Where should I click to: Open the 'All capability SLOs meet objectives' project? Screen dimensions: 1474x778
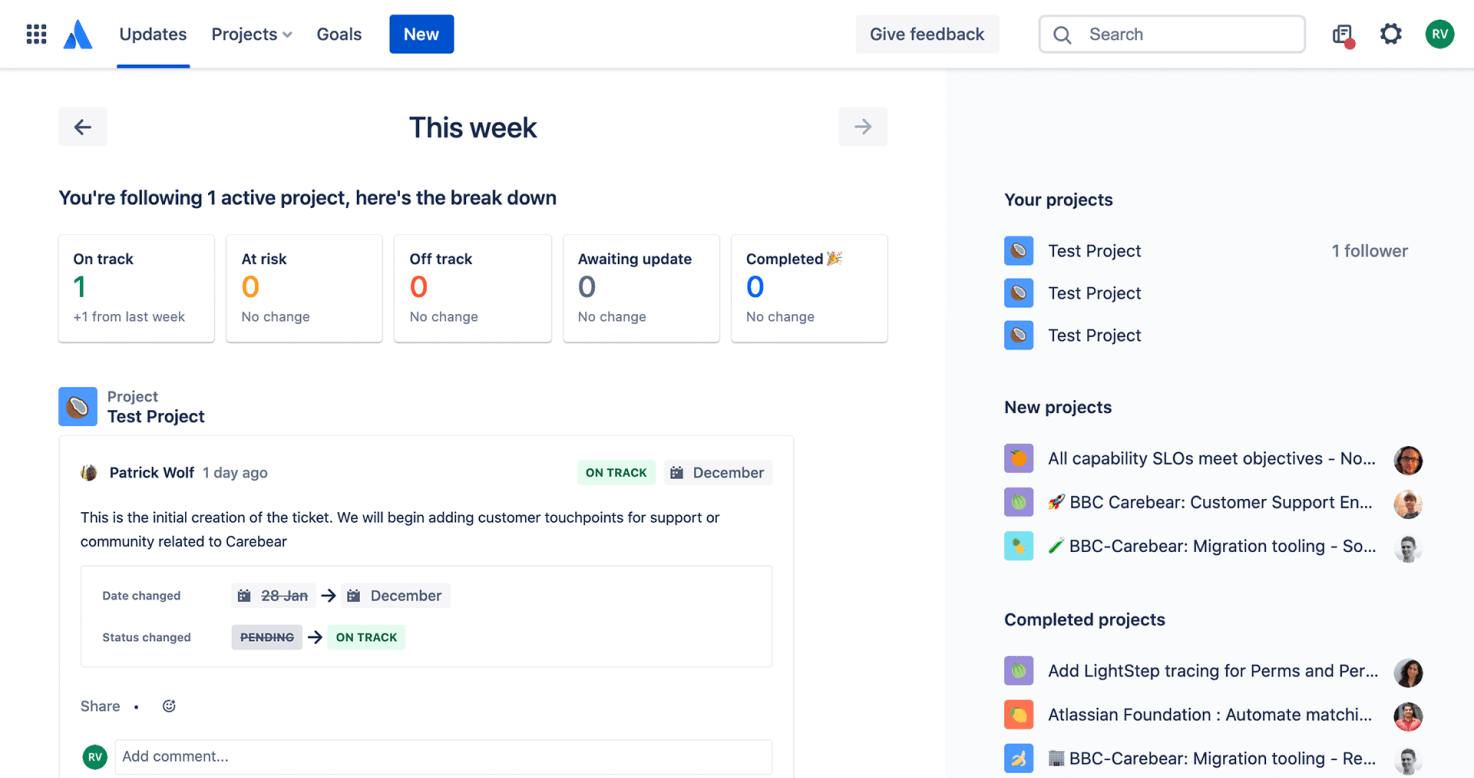click(x=1210, y=458)
